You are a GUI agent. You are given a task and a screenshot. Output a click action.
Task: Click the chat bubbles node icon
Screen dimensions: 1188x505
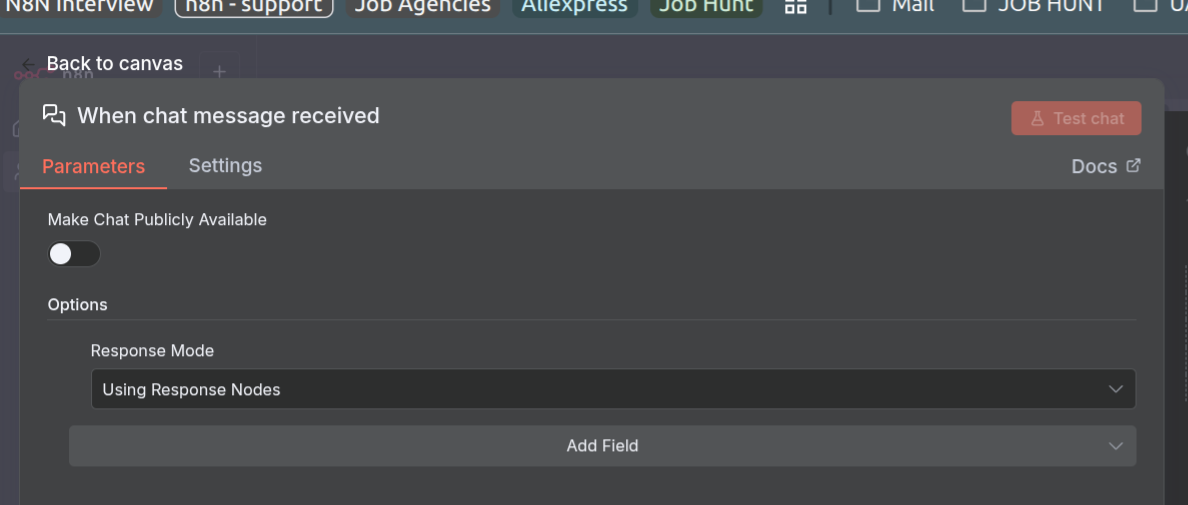[54, 115]
